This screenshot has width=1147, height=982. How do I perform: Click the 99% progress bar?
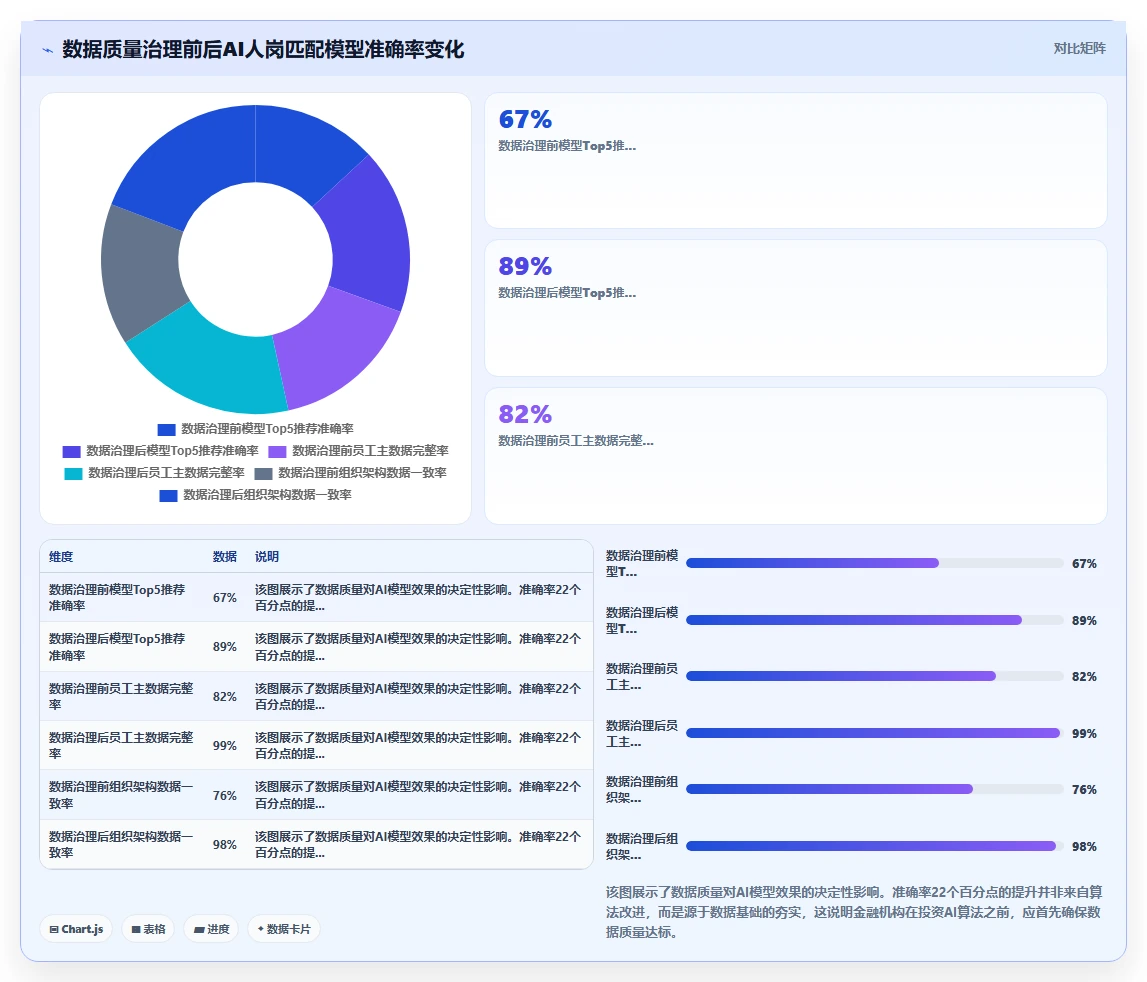pos(874,732)
